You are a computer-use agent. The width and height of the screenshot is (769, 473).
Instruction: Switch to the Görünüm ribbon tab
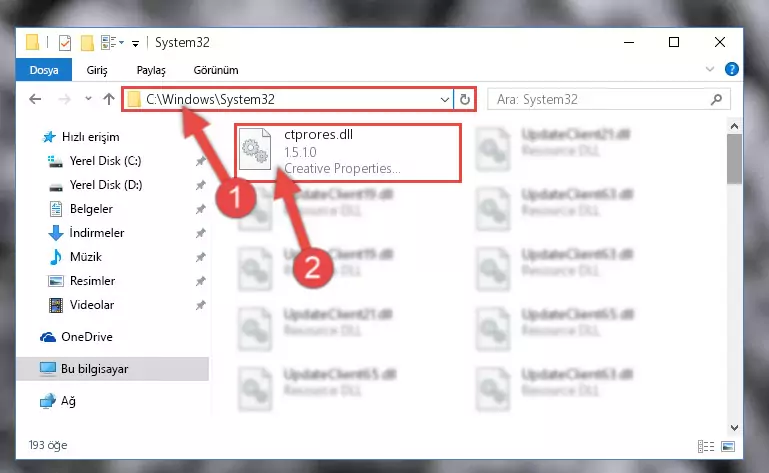point(216,70)
